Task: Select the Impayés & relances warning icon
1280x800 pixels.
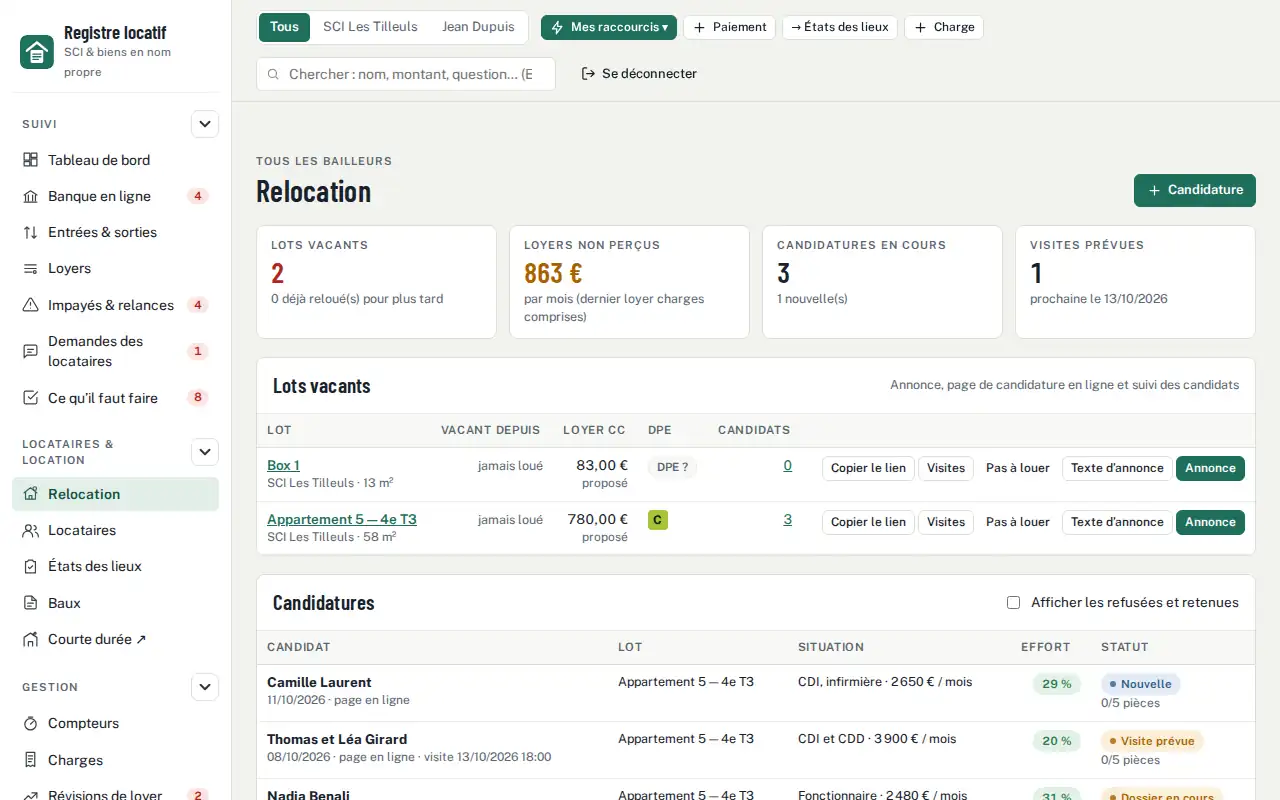Action: pyautogui.click(x=30, y=305)
